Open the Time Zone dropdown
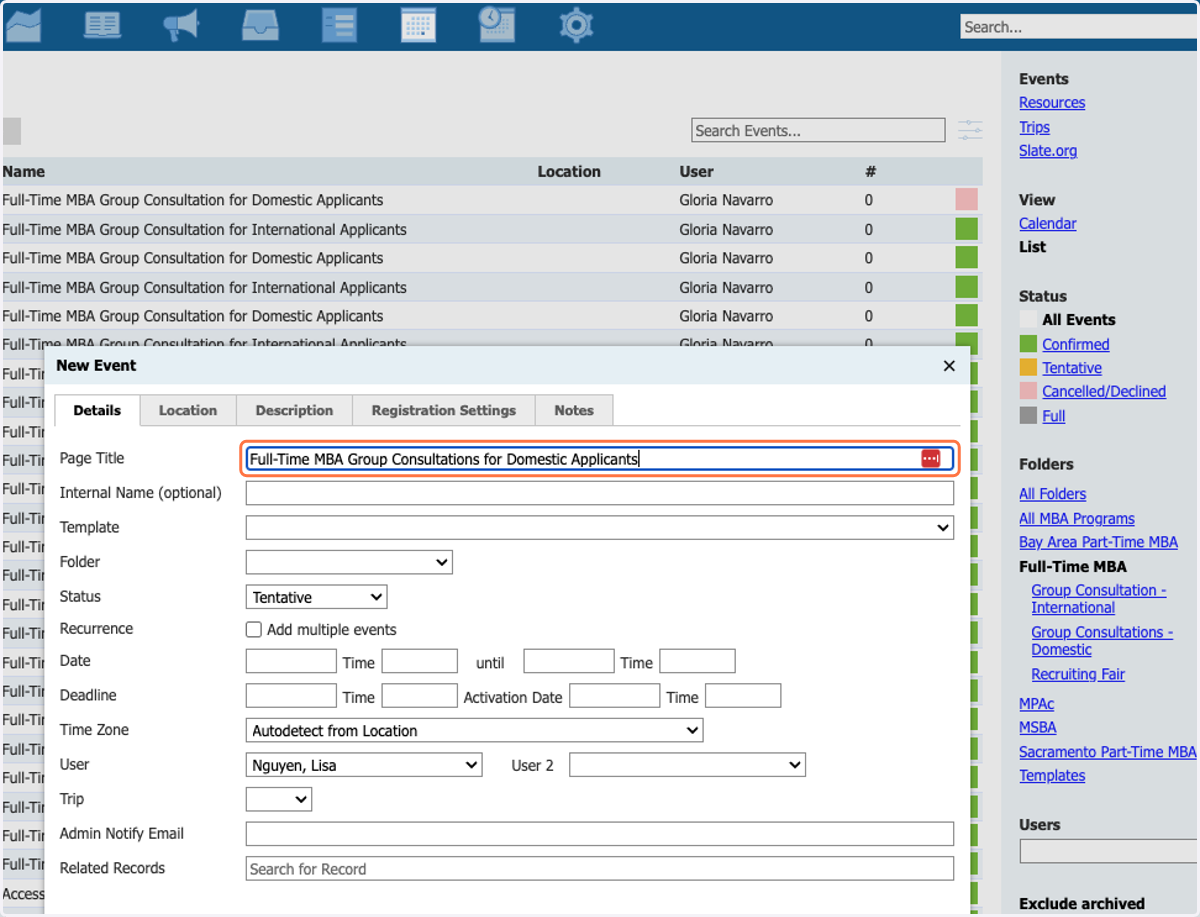The width and height of the screenshot is (1200, 917). (x=474, y=730)
